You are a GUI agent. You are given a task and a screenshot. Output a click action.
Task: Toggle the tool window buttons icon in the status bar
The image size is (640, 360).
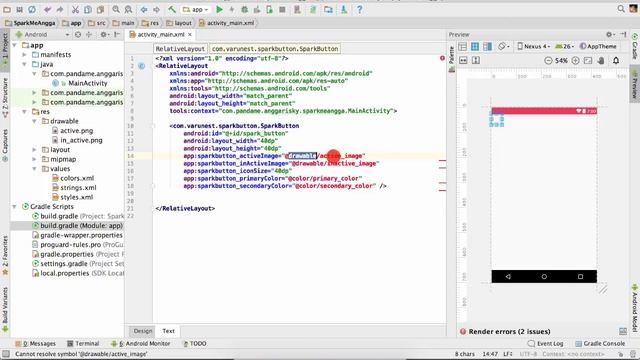click(5, 354)
